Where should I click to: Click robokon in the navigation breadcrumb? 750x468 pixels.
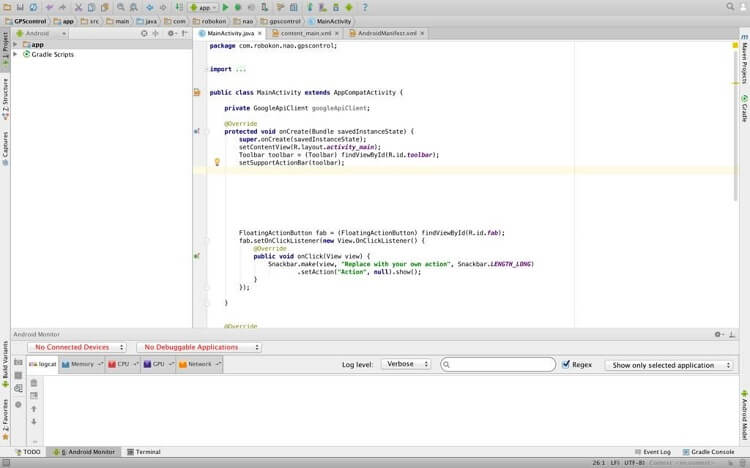click(x=210, y=21)
